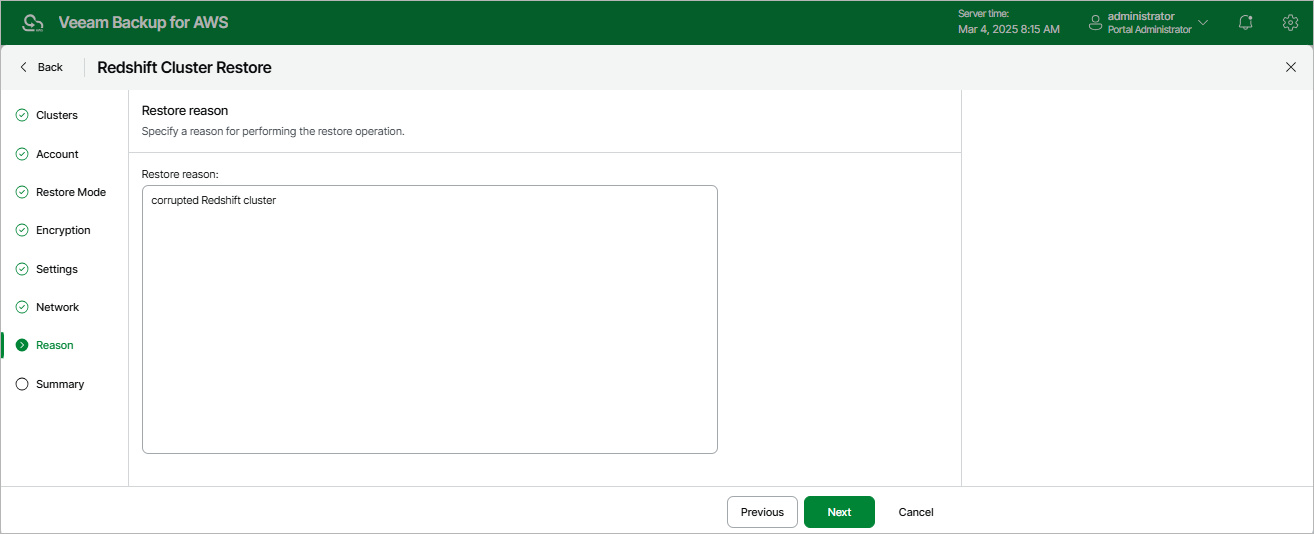Screen dimensions: 1314x534
Task: Click the Back arrow icon
Action: (24, 67)
